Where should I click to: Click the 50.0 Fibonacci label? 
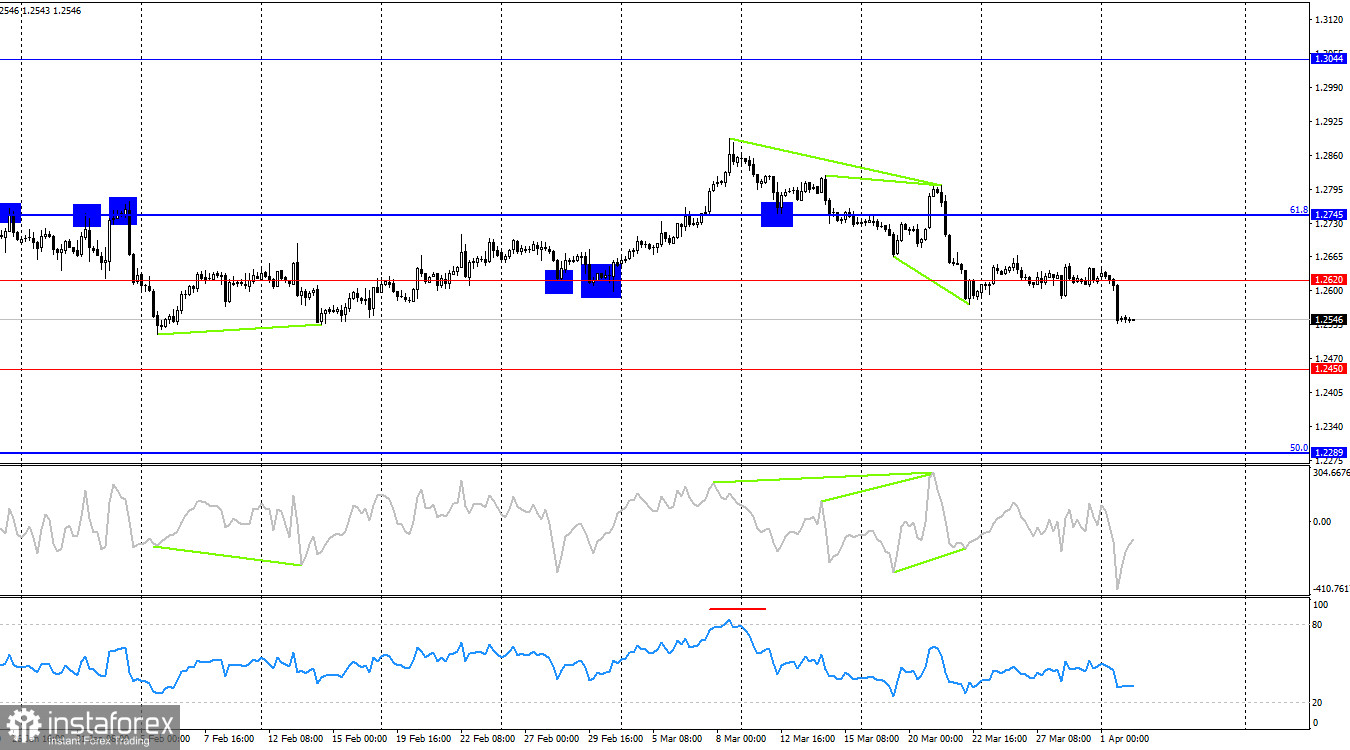[x=1298, y=447]
